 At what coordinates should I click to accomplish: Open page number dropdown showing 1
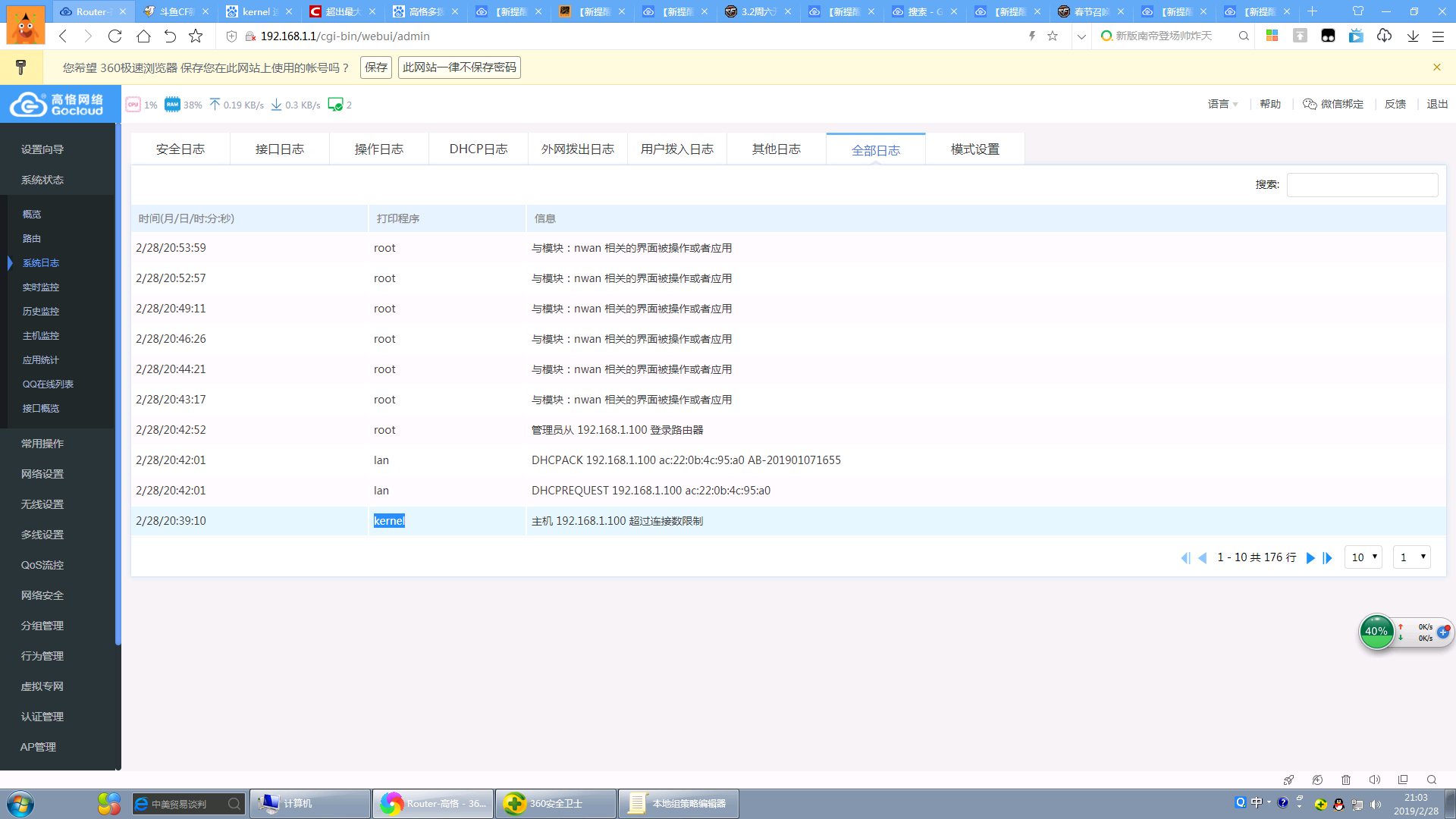point(1411,557)
